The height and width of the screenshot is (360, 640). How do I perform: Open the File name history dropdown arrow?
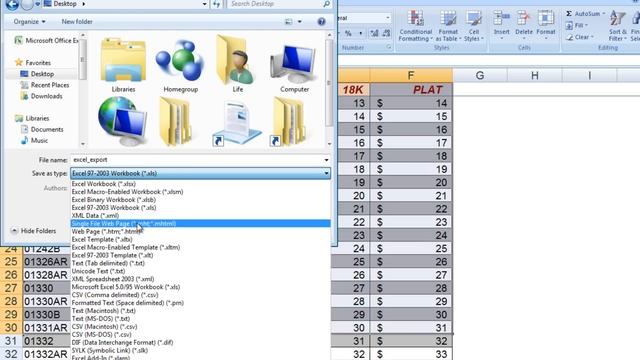tap(326, 160)
